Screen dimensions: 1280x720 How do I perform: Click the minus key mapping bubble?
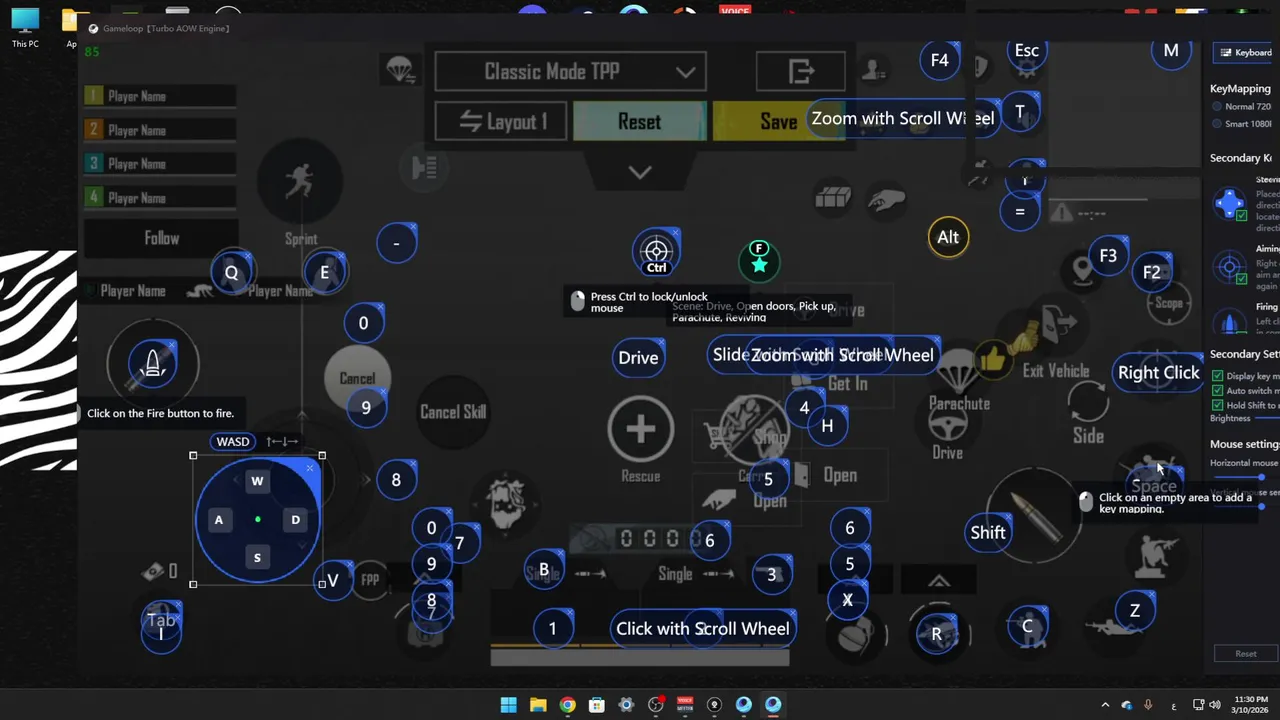click(396, 243)
